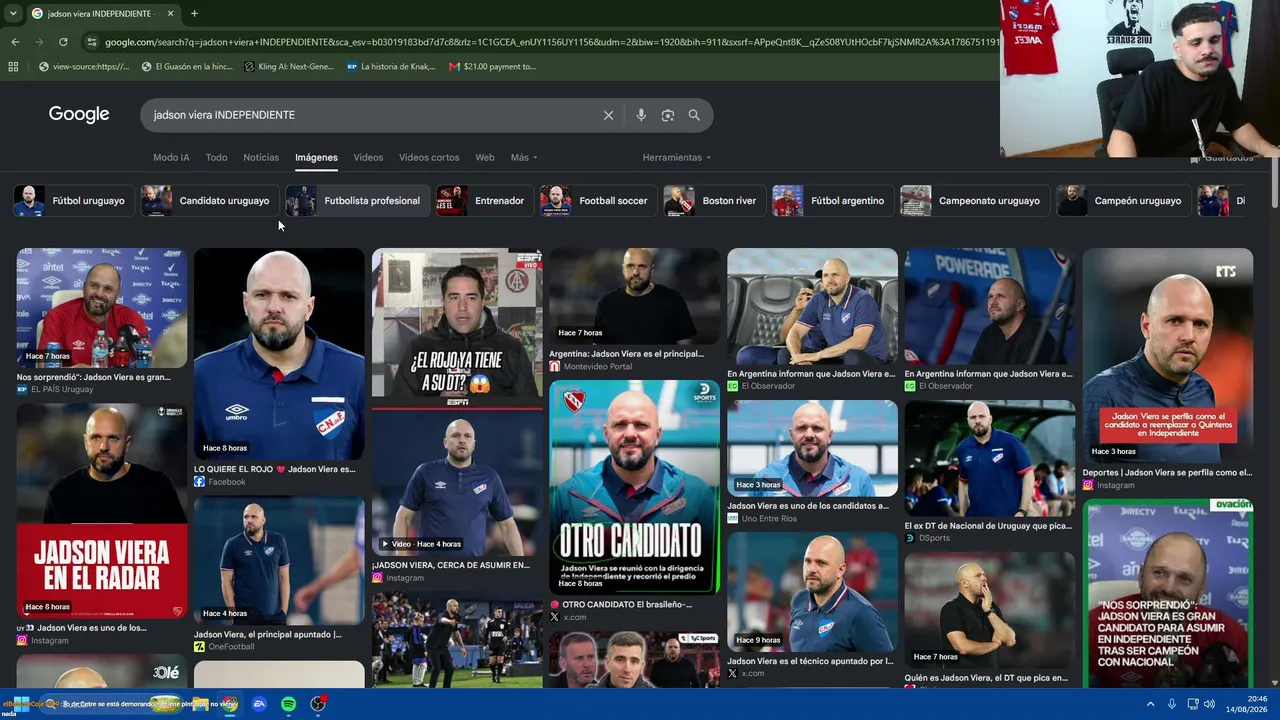1280x720 pixels.
Task: Open the tab search dropdown arrow
Action: pyautogui.click(x=13, y=14)
